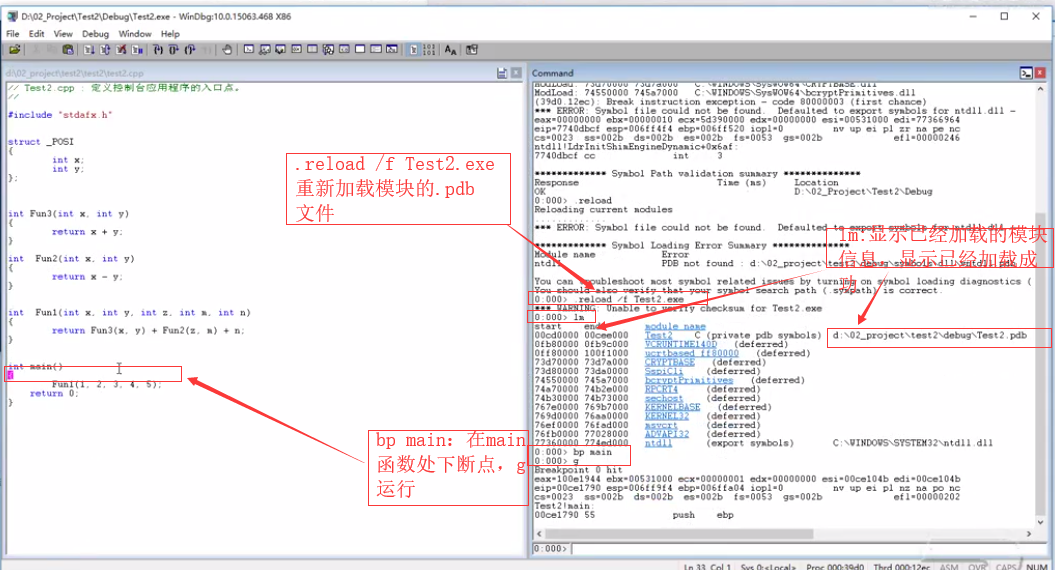Click the Paste toolbar icon
This screenshot has width=1055, height=570.
pyautogui.click(x=67, y=50)
